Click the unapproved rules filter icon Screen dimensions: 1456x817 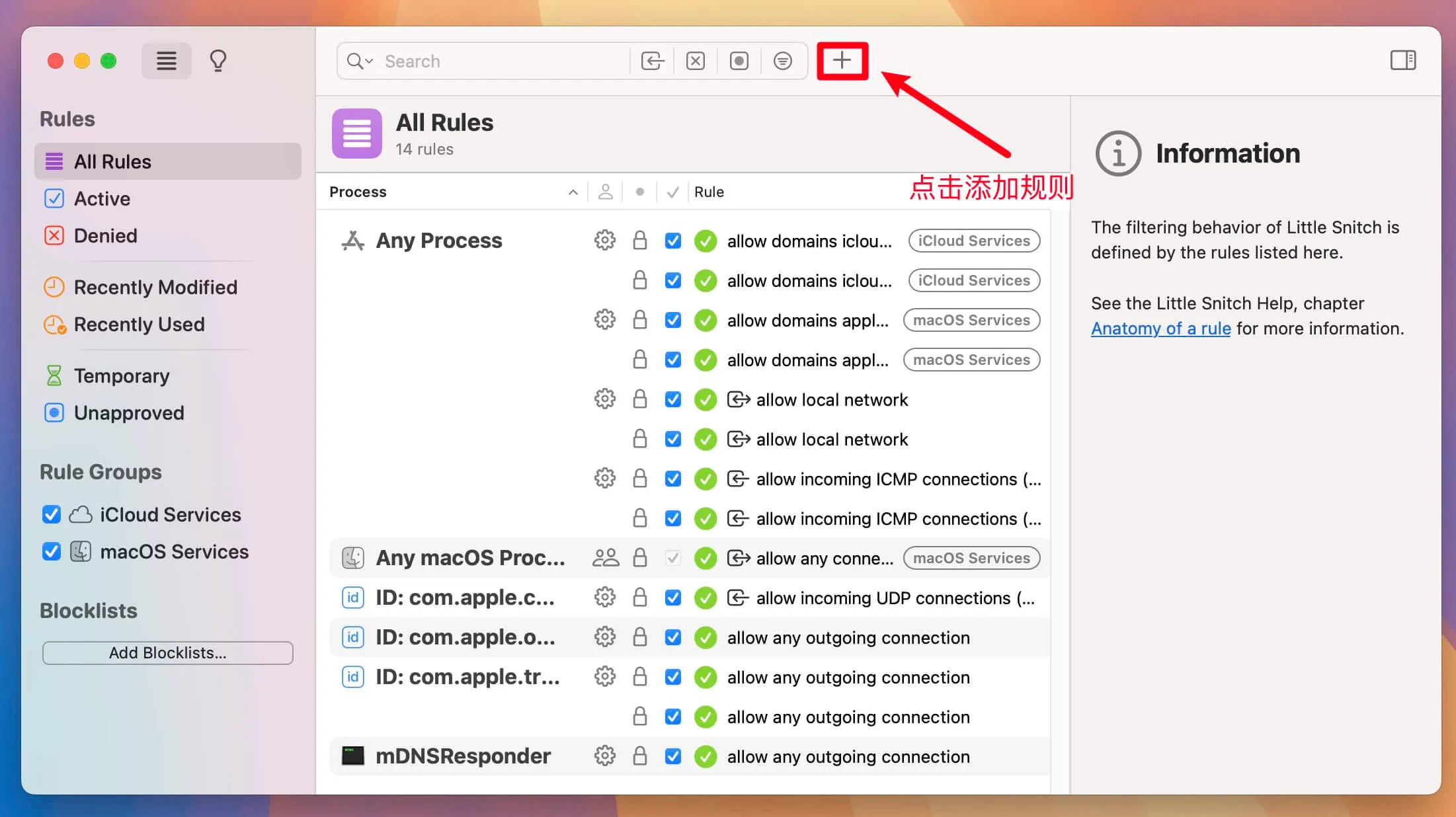point(739,61)
